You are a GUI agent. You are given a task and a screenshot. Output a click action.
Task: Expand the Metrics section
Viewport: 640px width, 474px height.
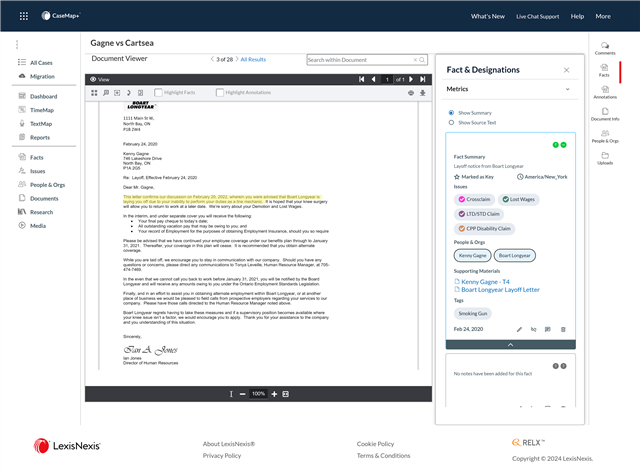tap(567, 89)
